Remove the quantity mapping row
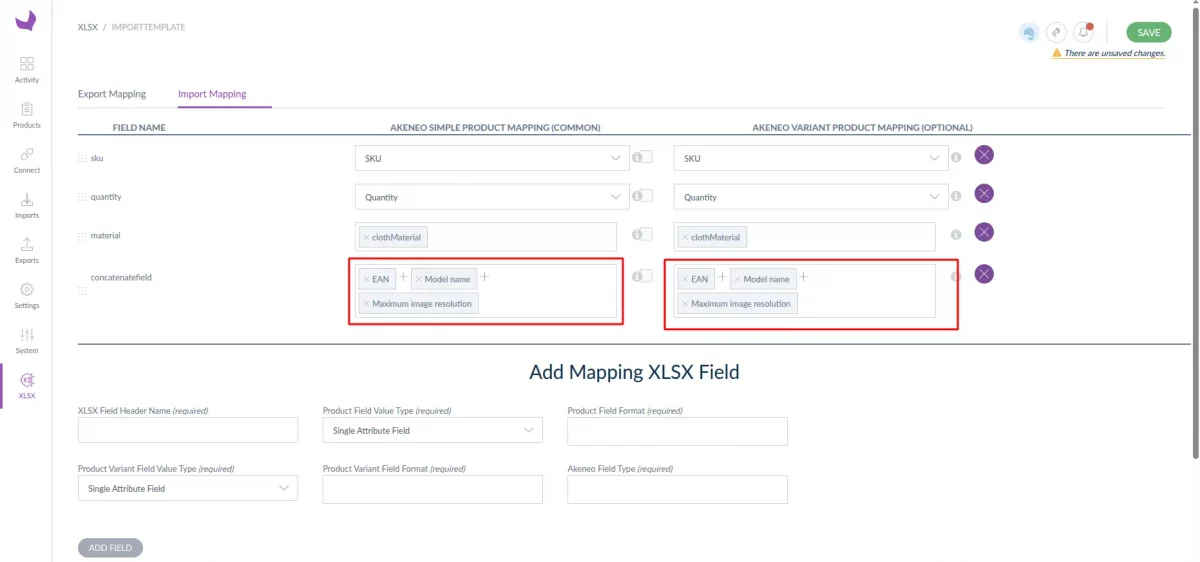 click(x=984, y=193)
